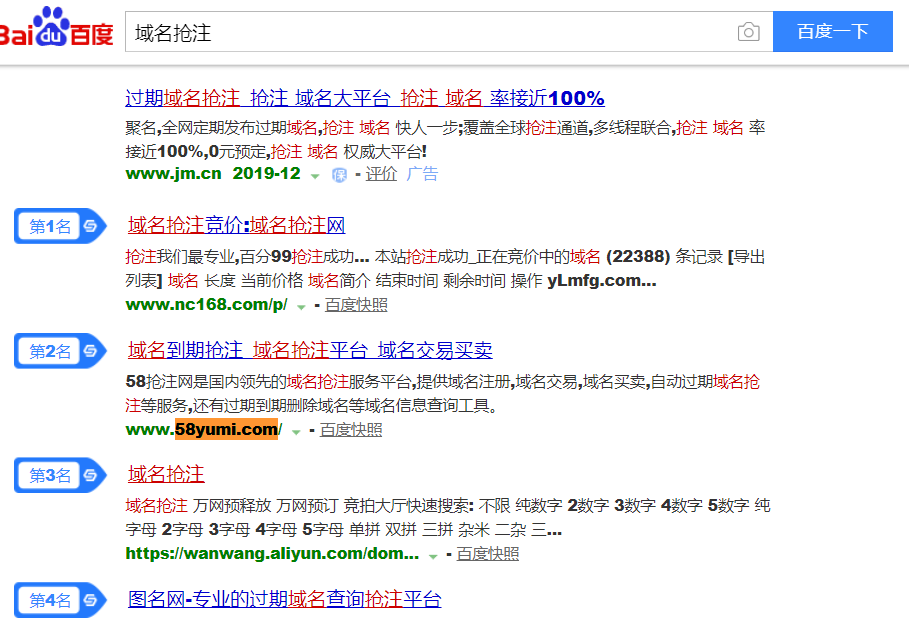Open 百度快照 for wanwang.aliyun.com result

tap(488, 554)
